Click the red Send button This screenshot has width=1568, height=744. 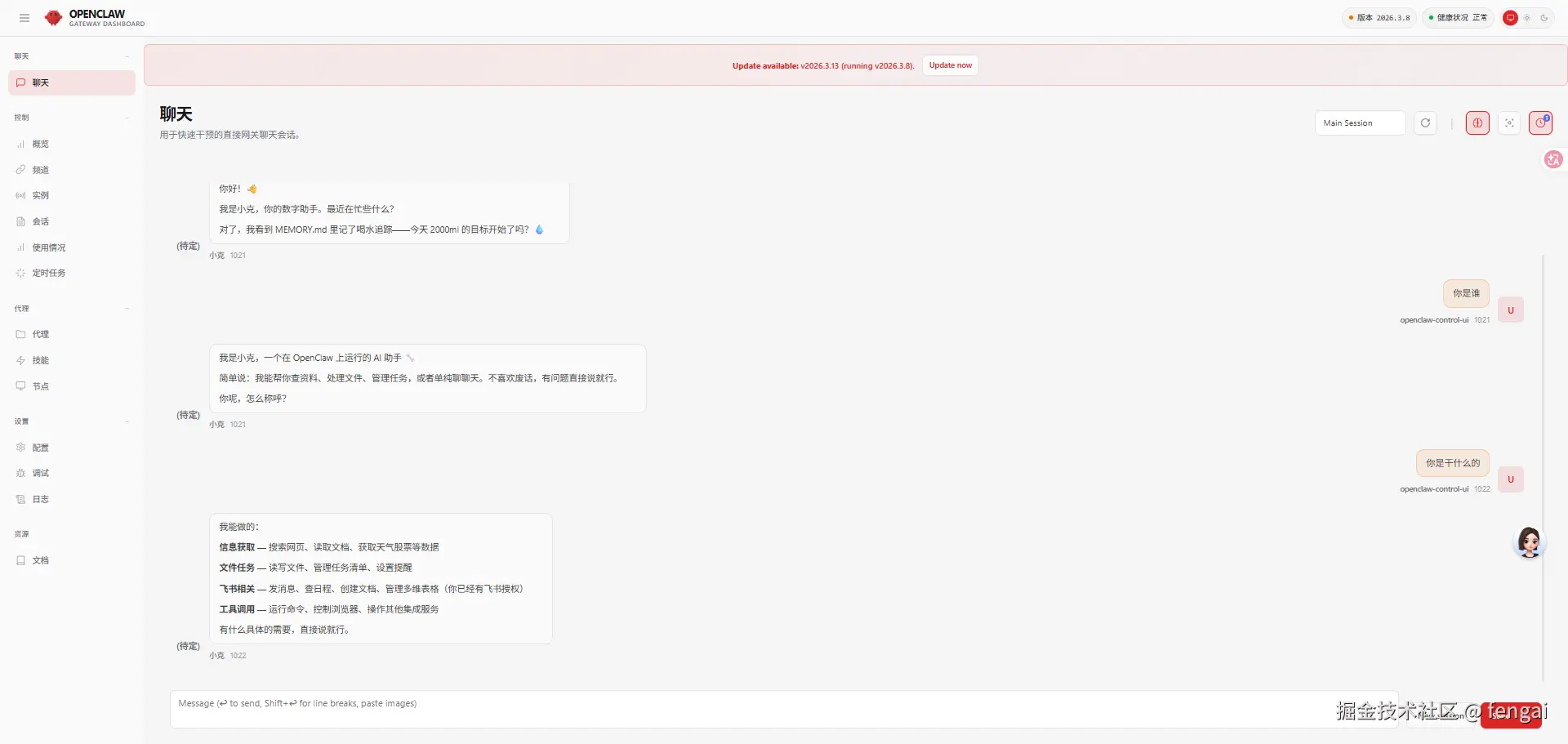tap(1511, 715)
